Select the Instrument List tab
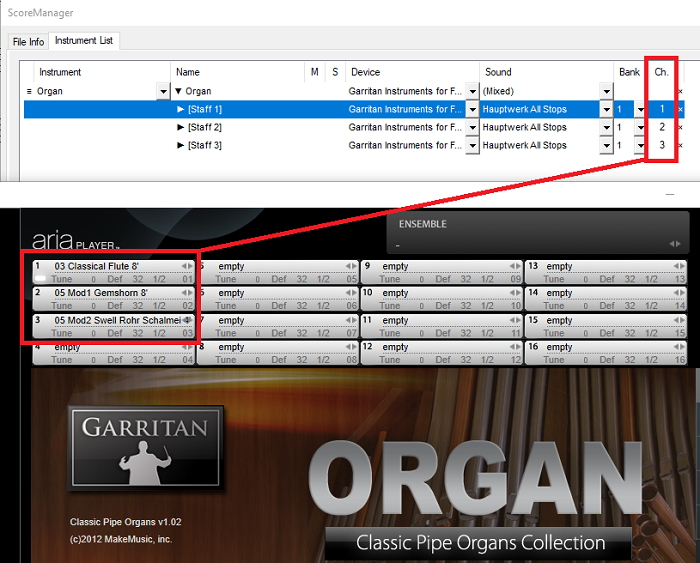 (x=85, y=41)
